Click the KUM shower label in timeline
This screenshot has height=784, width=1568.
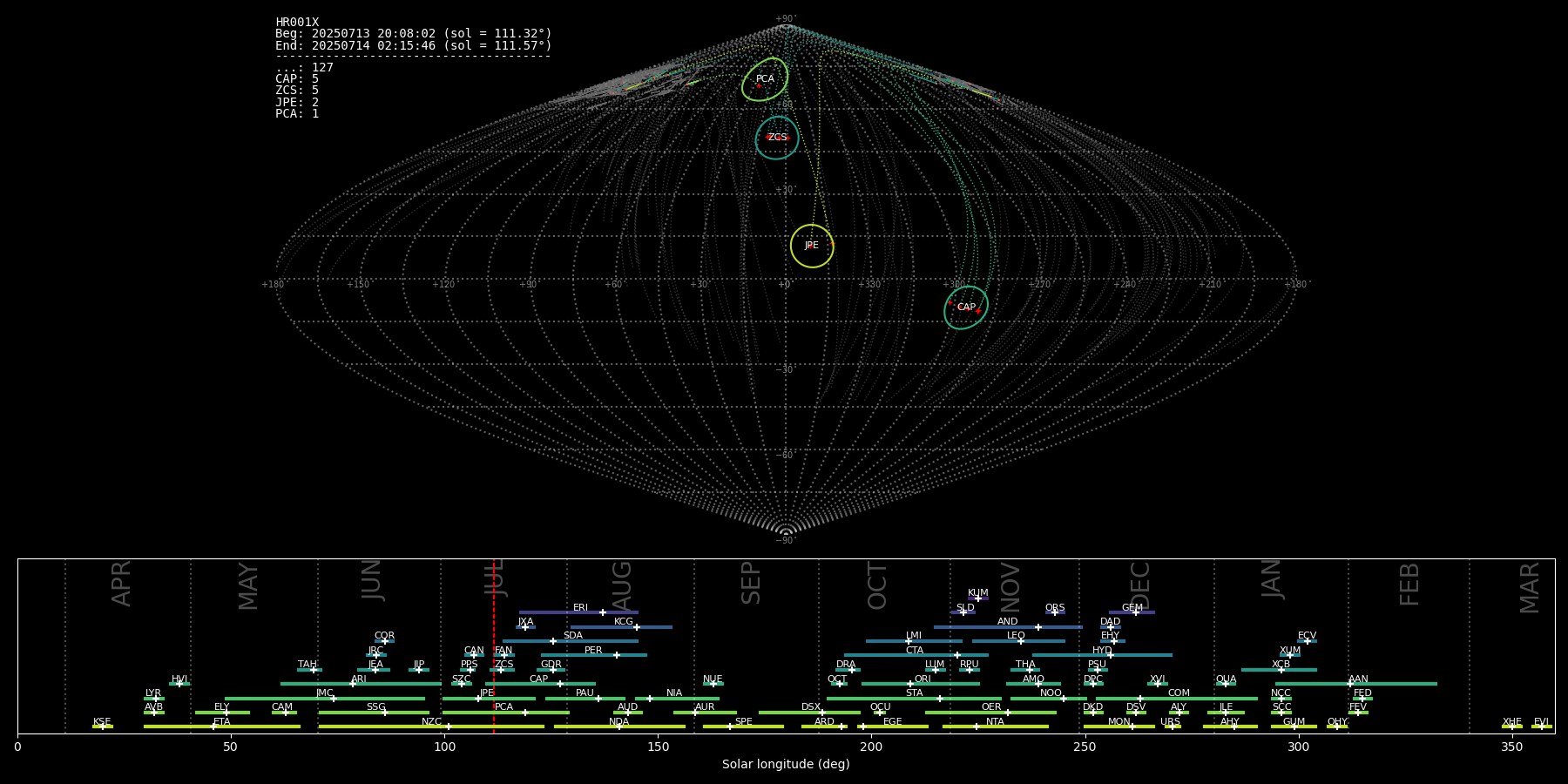tap(978, 593)
